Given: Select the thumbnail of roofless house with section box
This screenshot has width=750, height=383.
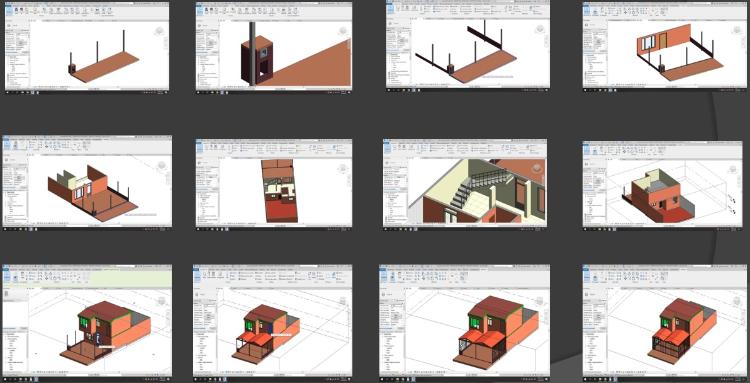Looking at the screenshot, I should 662,186.
